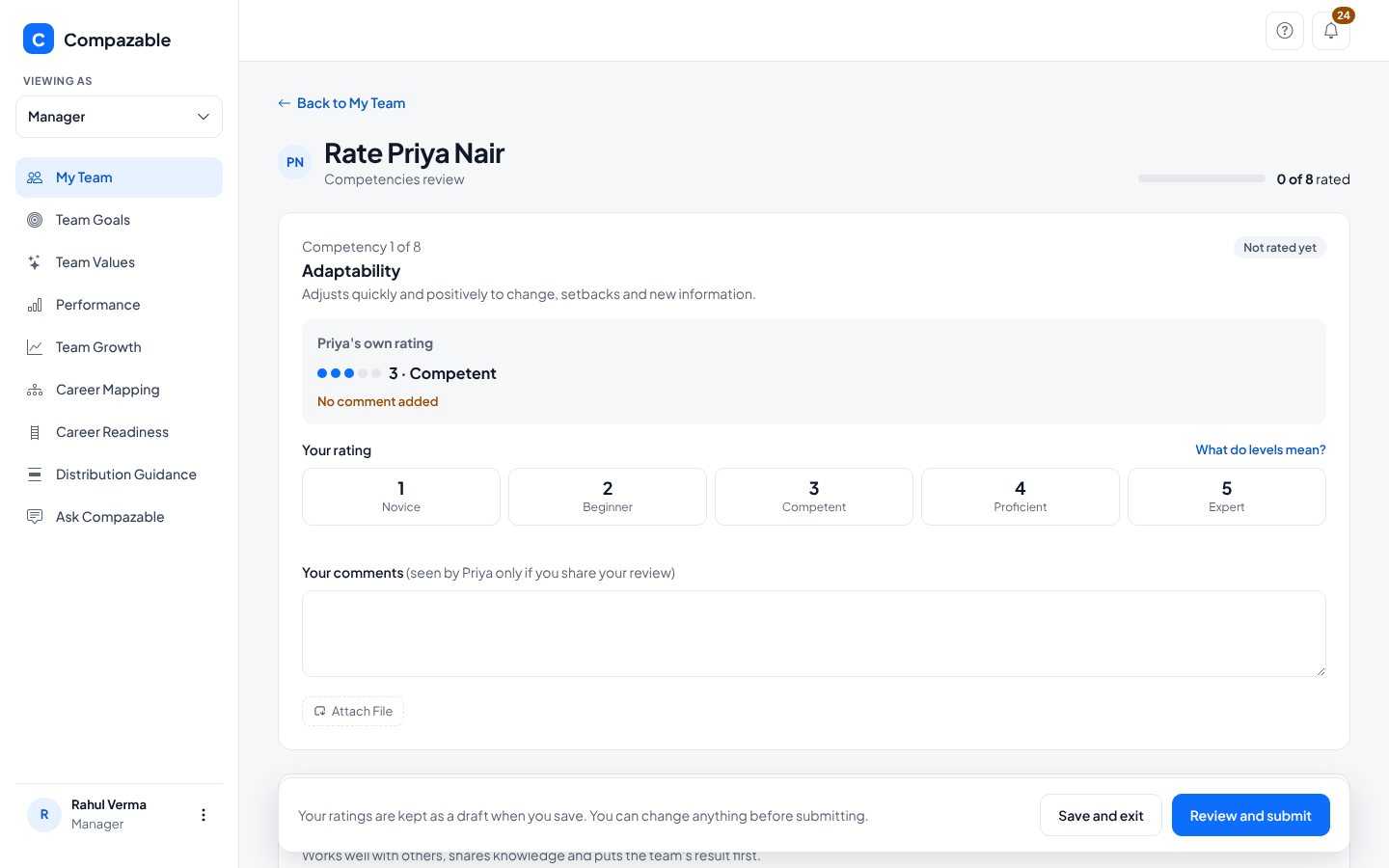The width and height of the screenshot is (1389, 868).
Task: Click the Performance bar chart icon
Action: tap(35, 305)
